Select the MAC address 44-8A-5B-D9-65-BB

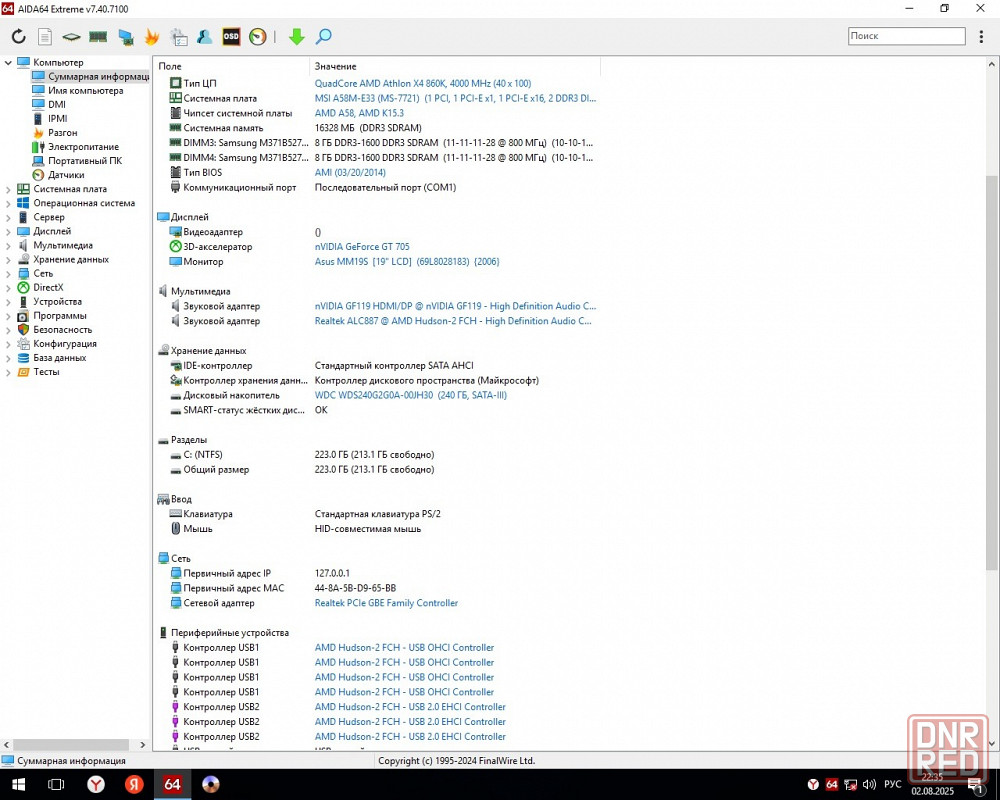[355, 588]
